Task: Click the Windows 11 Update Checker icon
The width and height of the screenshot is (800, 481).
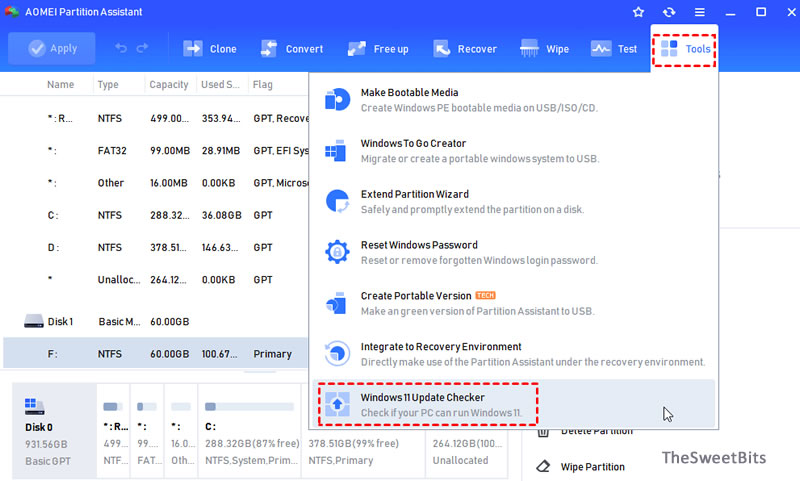Action: click(337, 404)
